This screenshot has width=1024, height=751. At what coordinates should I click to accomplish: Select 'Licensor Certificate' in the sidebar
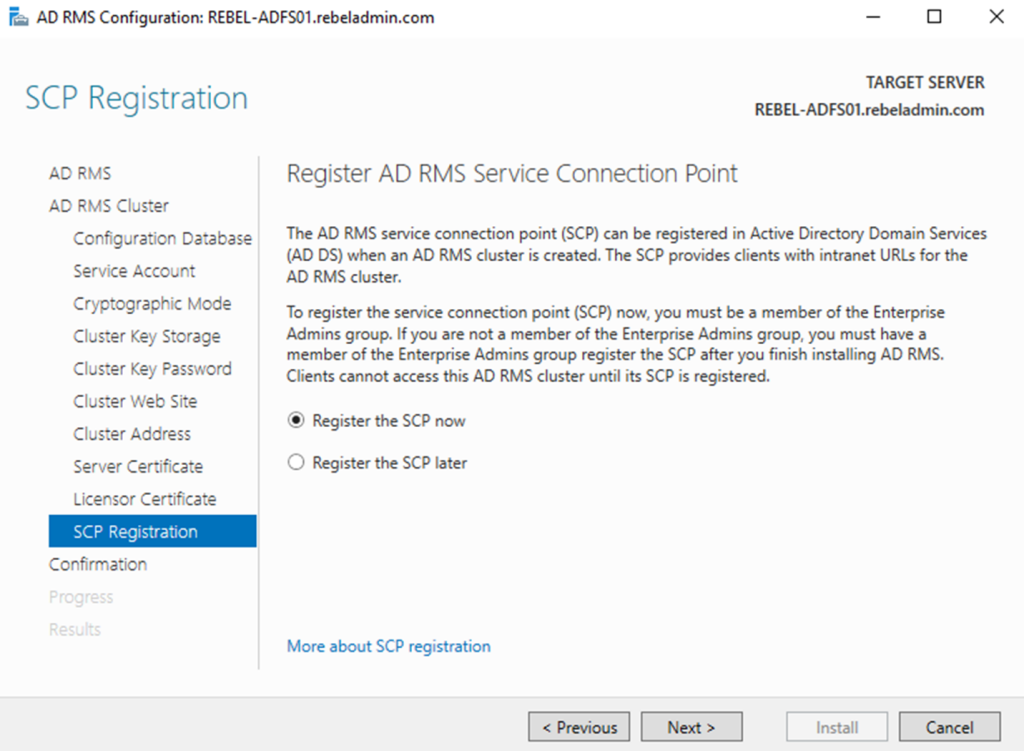146,498
